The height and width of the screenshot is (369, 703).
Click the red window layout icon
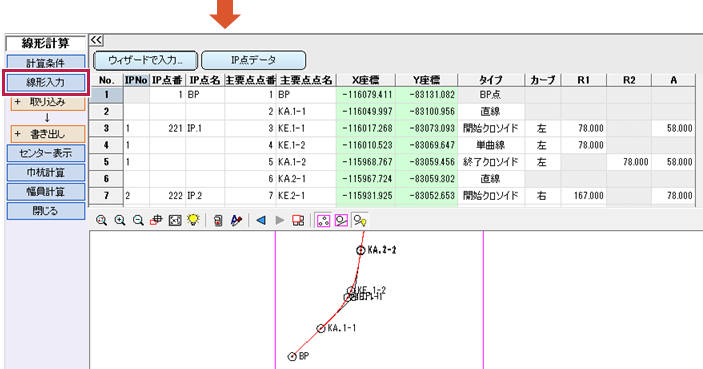click(x=298, y=220)
